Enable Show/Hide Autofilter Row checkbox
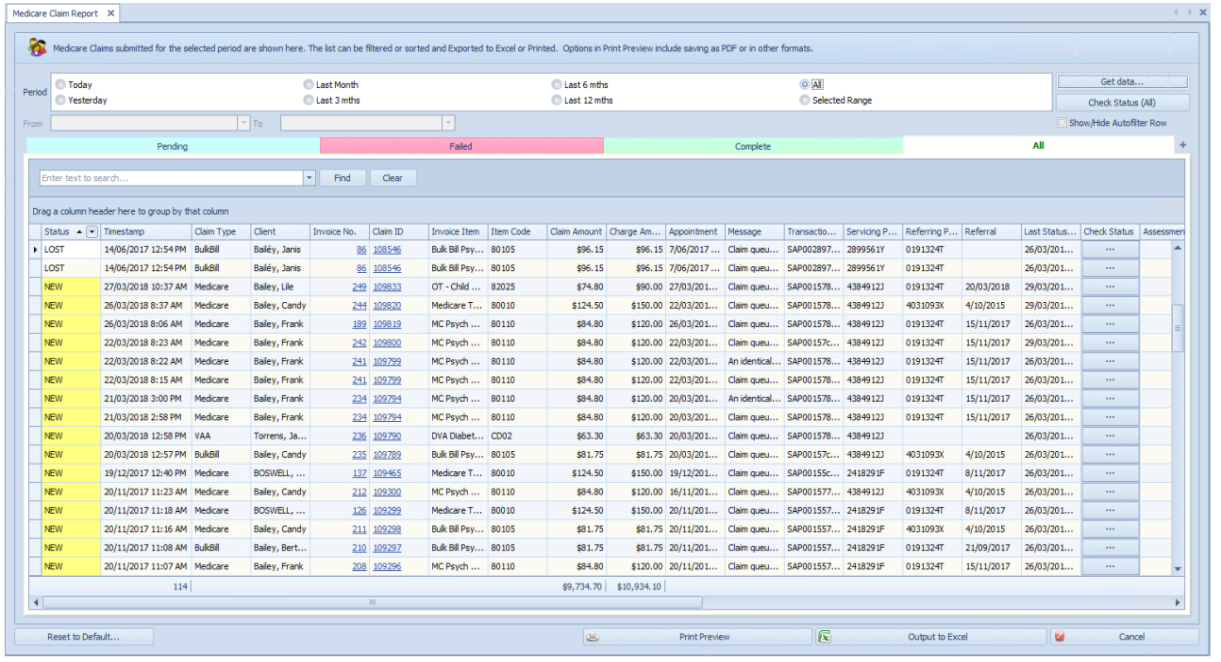This screenshot has width=1221, height=662. click(x=1062, y=123)
